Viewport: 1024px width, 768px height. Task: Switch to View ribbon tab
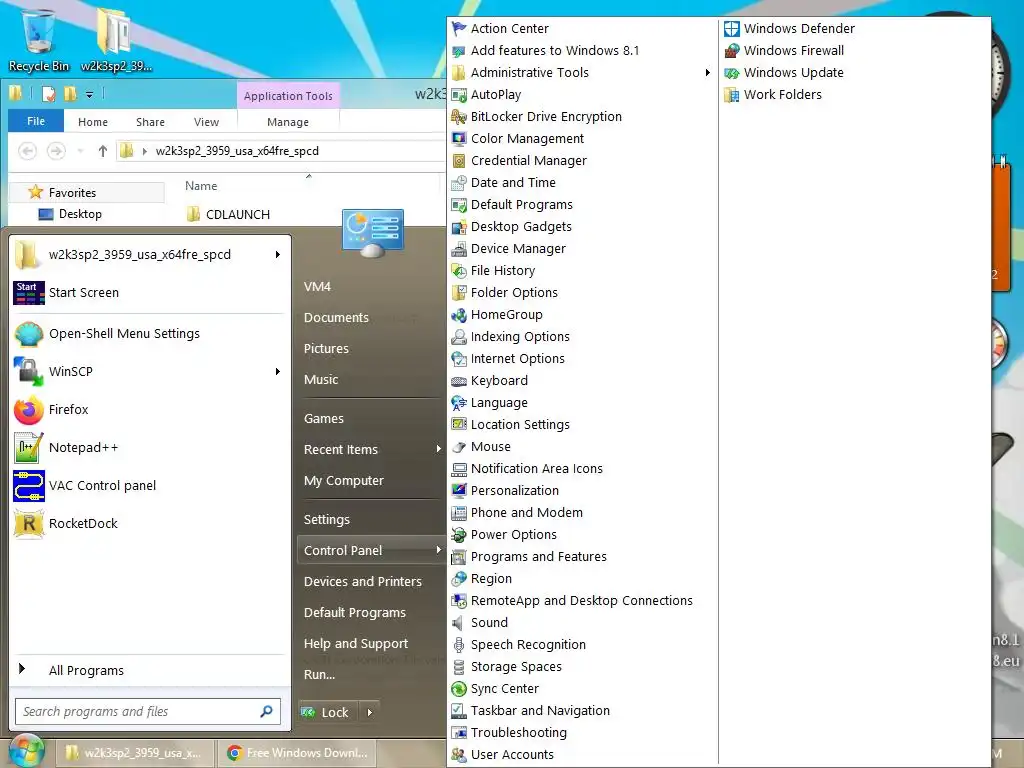(x=206, y=122)
